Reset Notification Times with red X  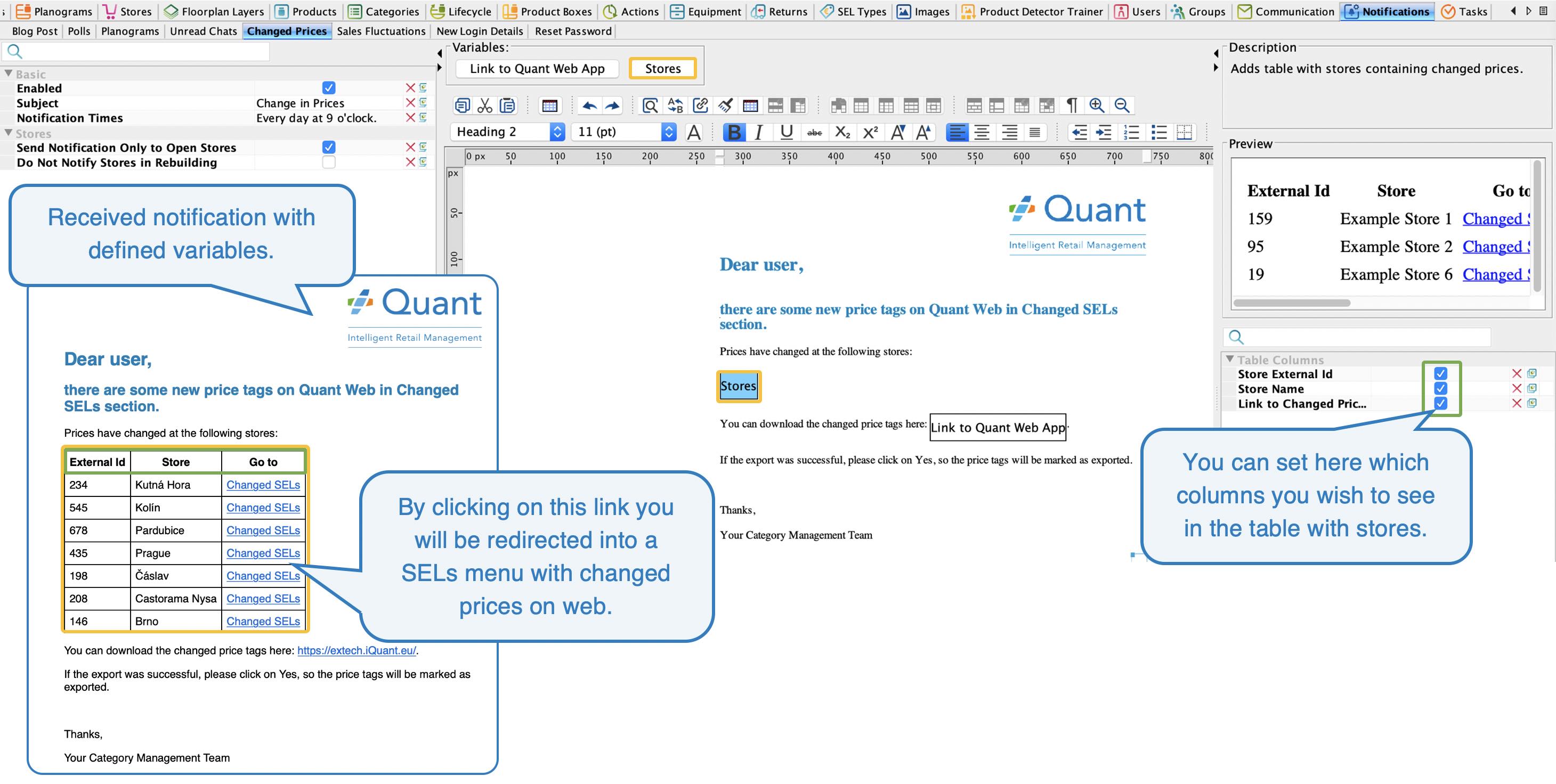[x=410, y=118]
